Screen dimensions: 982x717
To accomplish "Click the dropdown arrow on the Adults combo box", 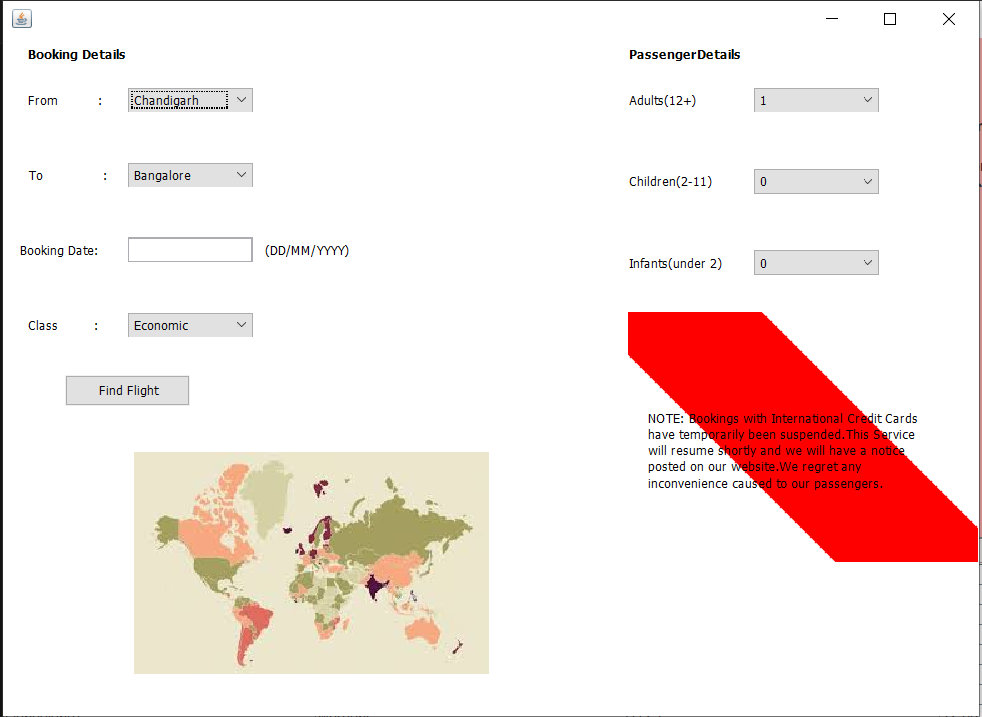I will [x=868, y=100].
